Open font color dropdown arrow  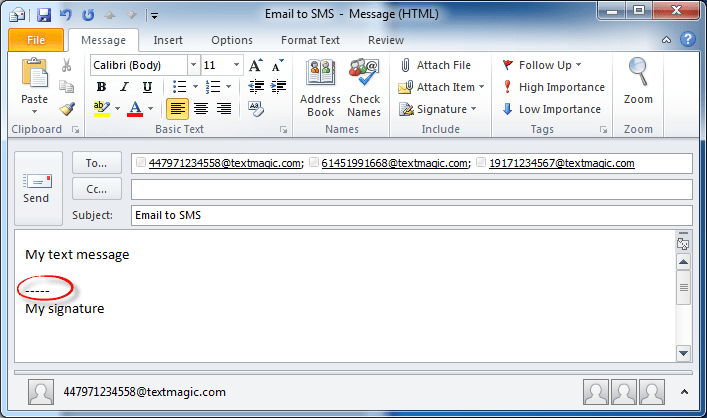coord(151,109)
